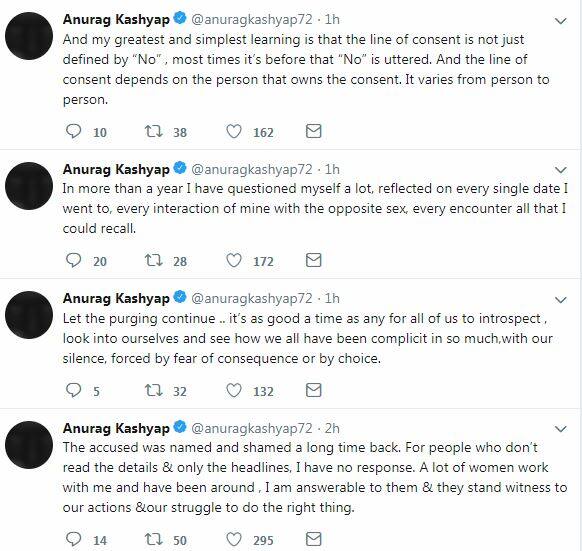Reply to the 'In more than a year' tweet

tap(73, 260)
